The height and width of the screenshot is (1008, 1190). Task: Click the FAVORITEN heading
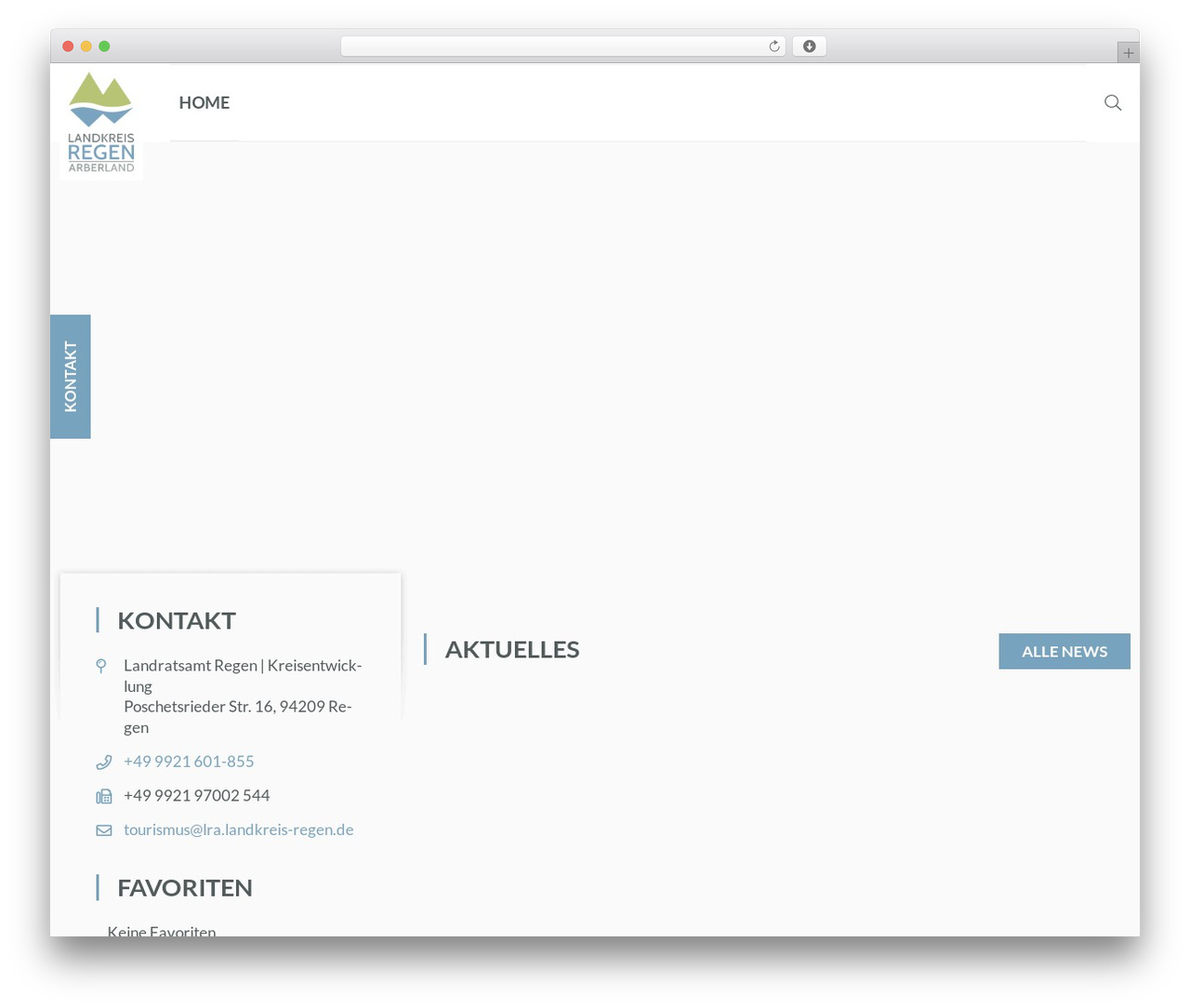coord(185,888)
